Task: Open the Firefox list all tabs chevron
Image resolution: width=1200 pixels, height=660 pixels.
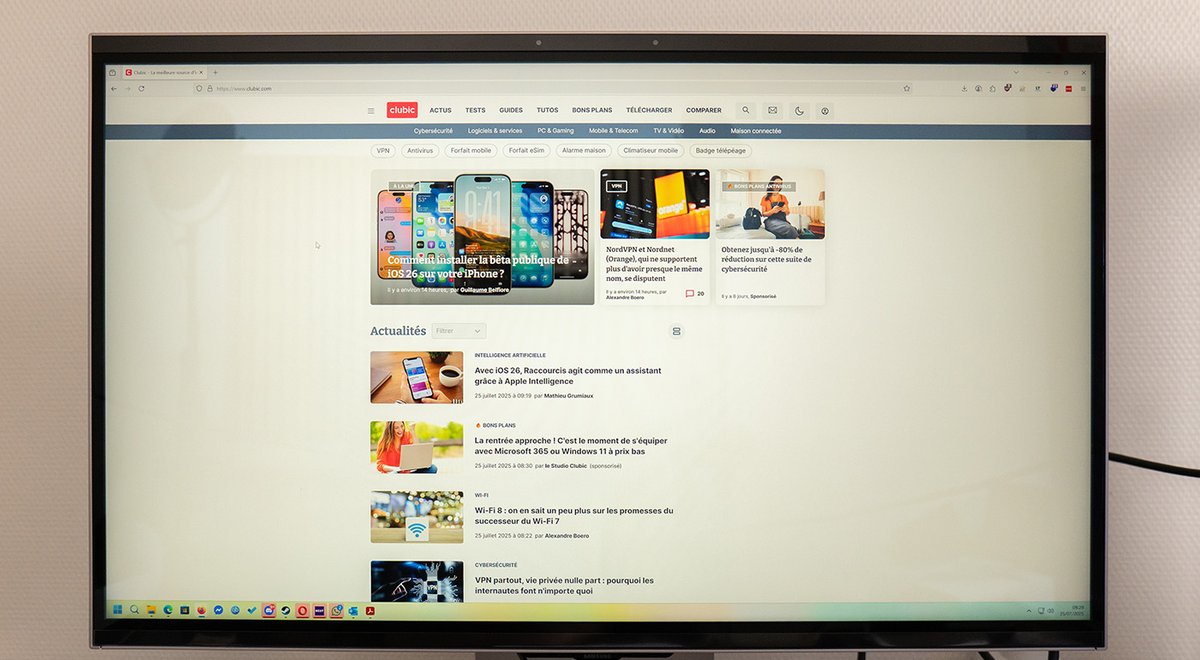Action: pos(1016,72)
